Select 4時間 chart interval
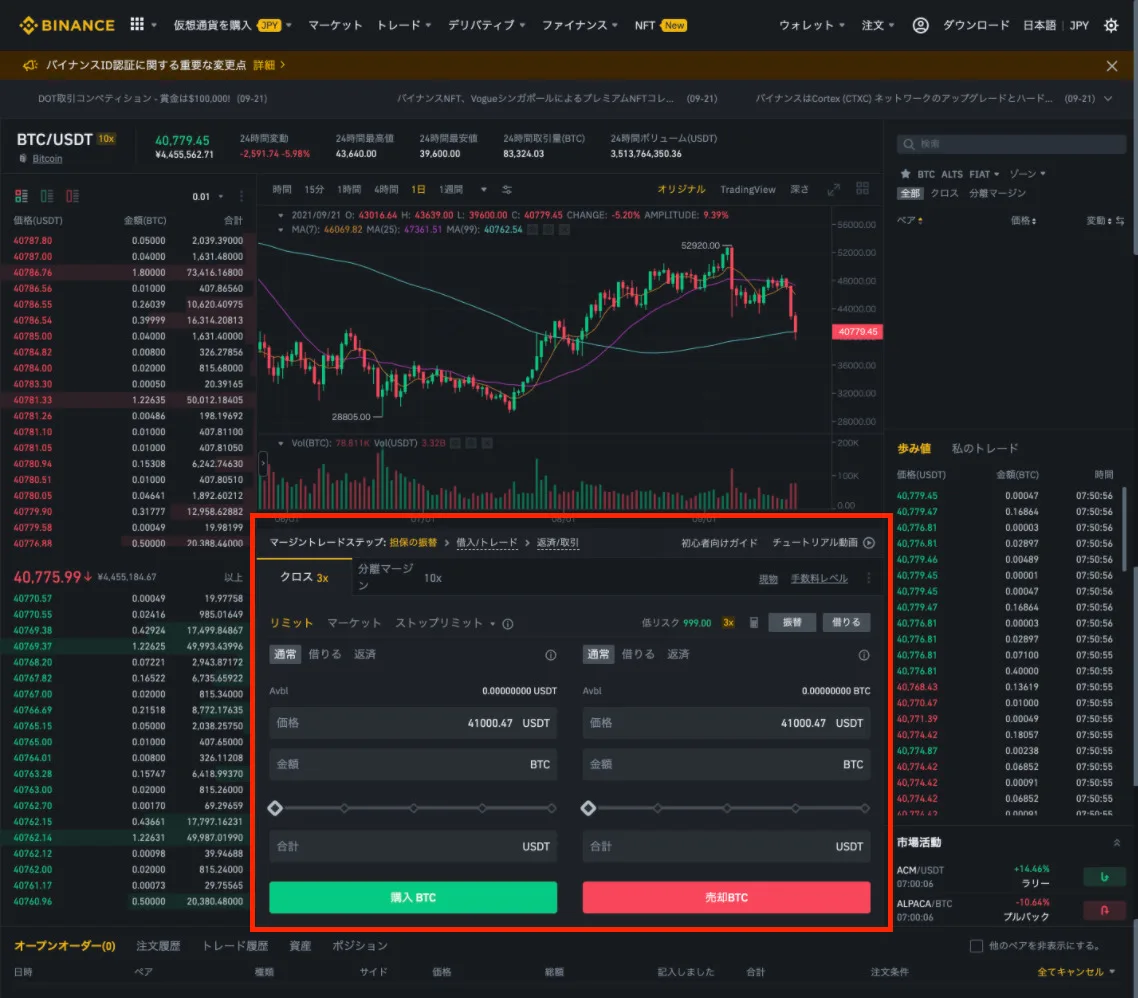 click(385, 189)
